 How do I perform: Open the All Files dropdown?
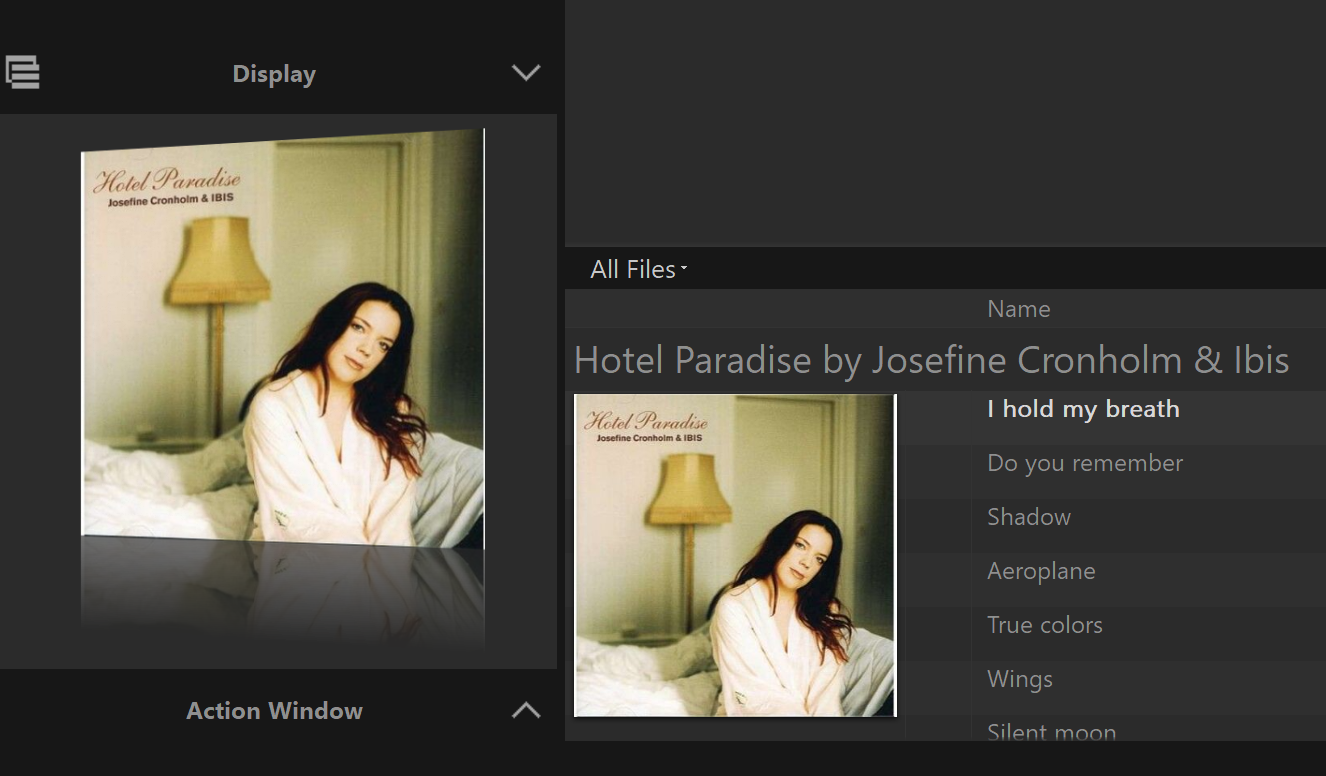[x=638, y=269]
